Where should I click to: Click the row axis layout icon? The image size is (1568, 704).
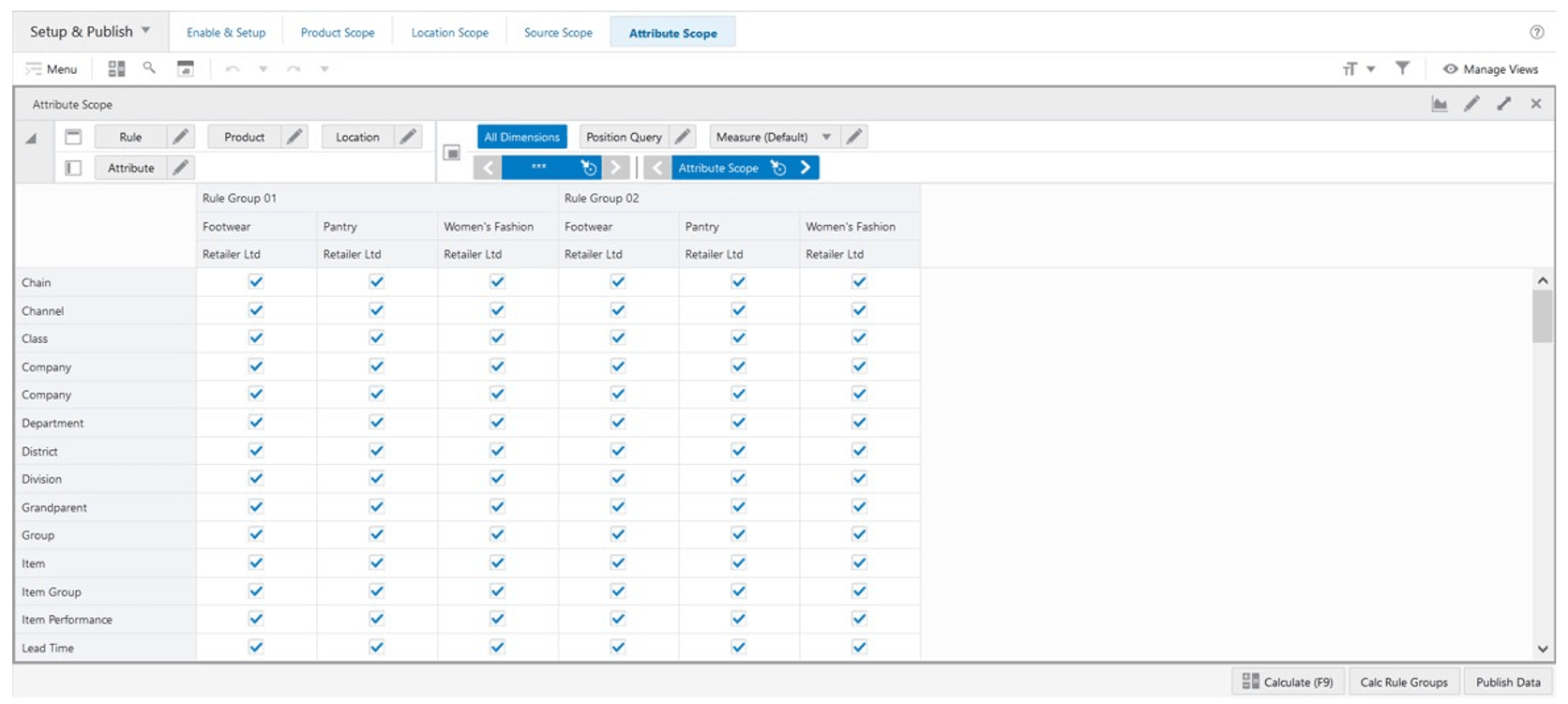(x=73, y=168)
